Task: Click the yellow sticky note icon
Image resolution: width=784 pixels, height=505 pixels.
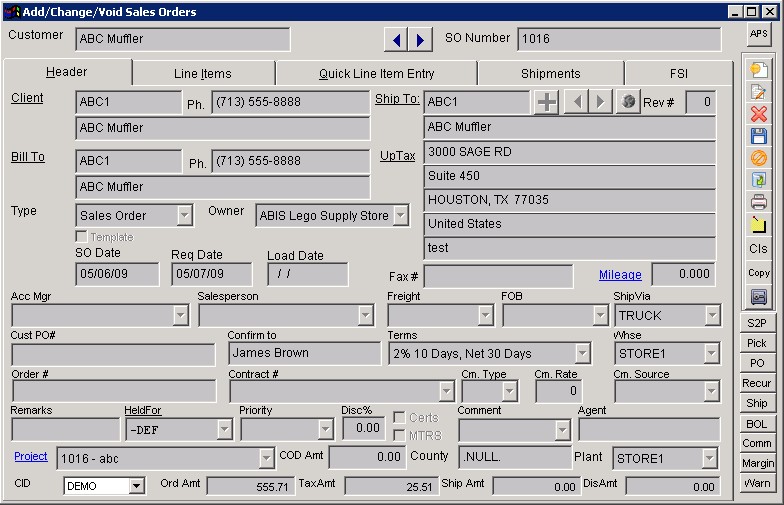Action: coord(759,225)
